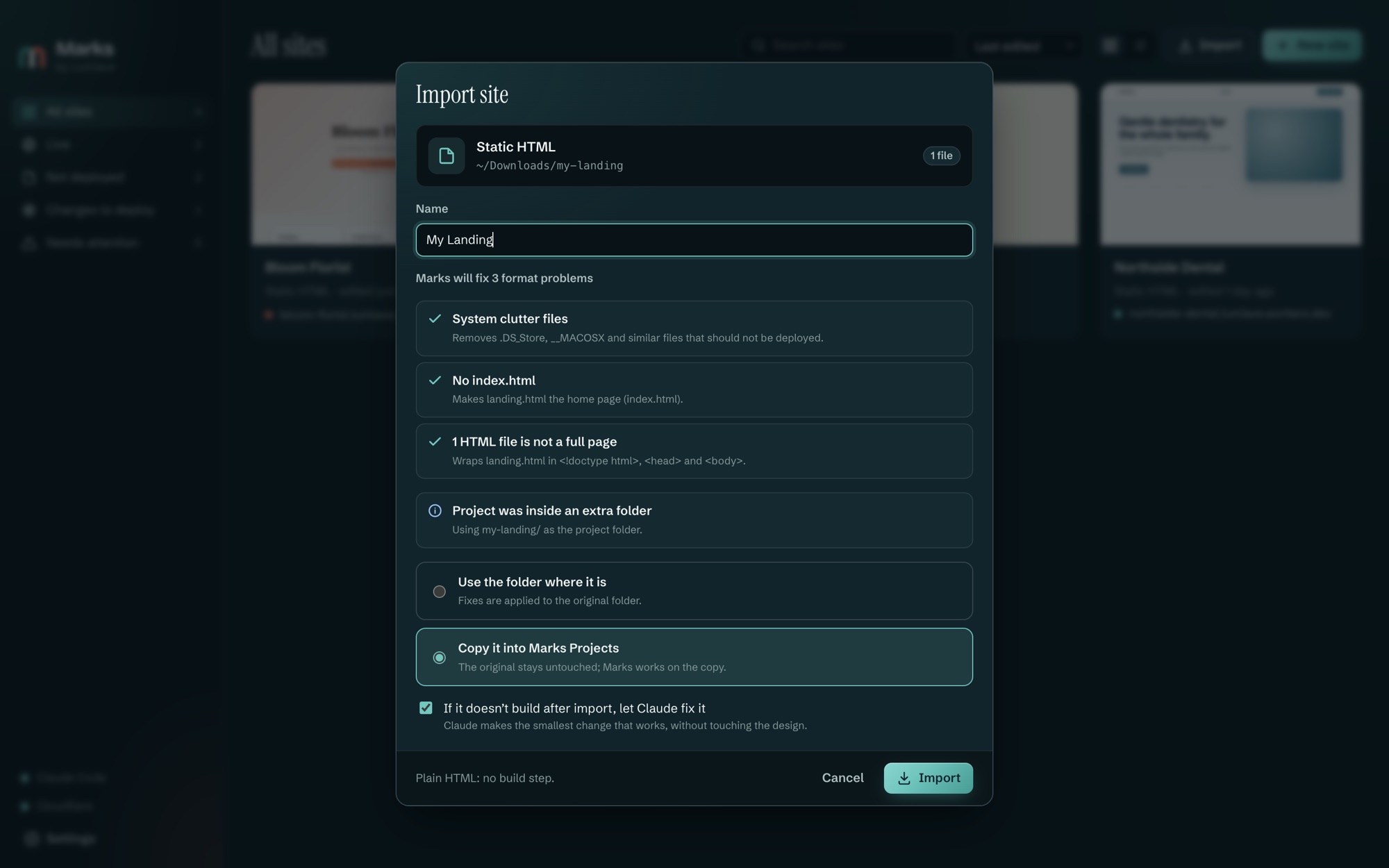Screen dimensions: 1389x868
Task: Switch to grid view in background toolbar
Action: pos(1110,45)
